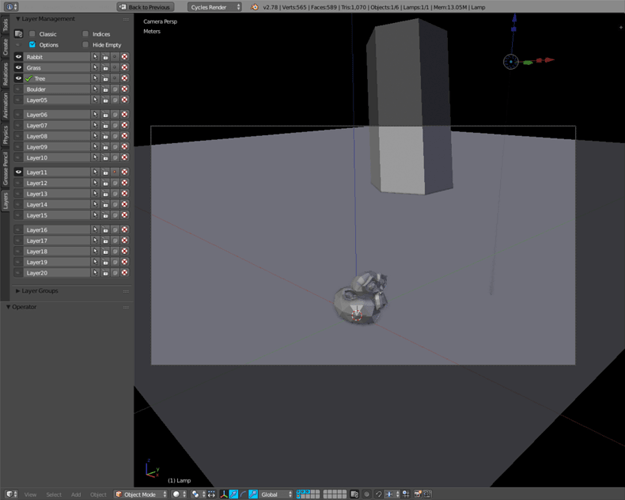The width and height of the screenshot is (625, 500).
Task: Toggle visibility eye for Rabbit layer
Action: pos(19,57)
